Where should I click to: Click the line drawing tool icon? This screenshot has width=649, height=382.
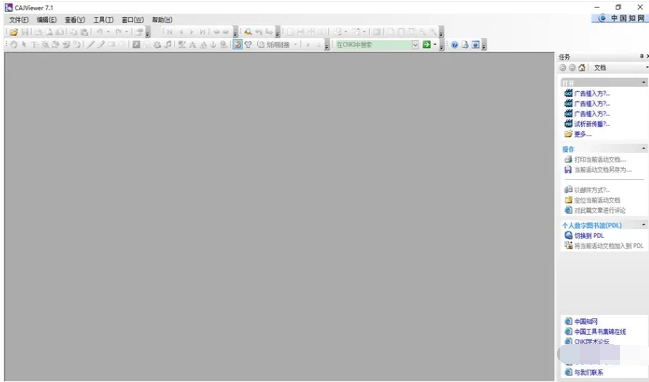(x=91, y=45)
